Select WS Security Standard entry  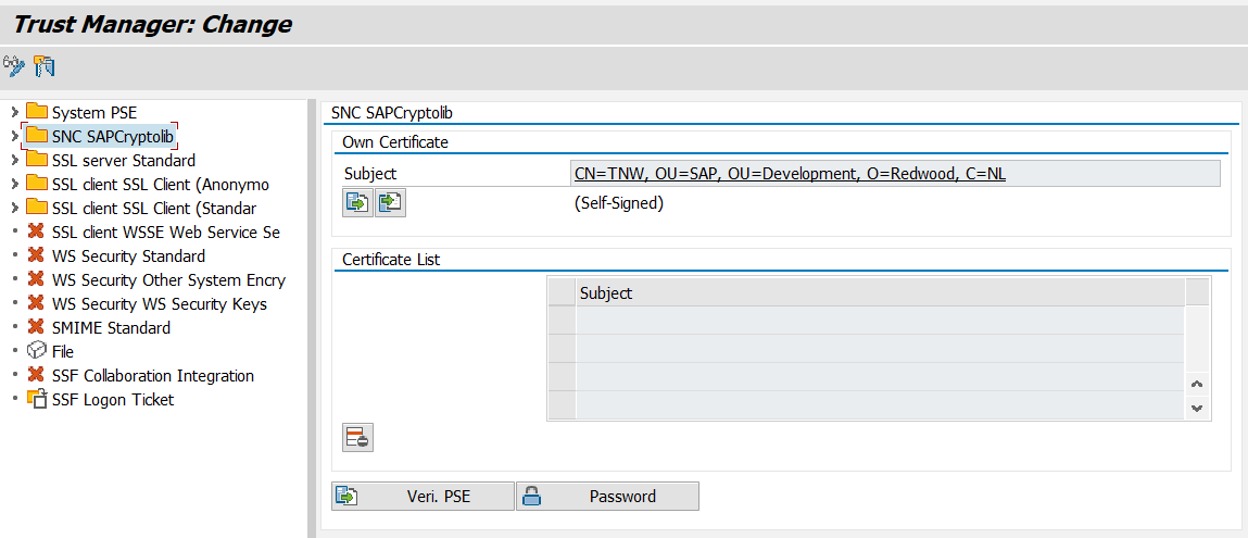pyautogui.click(x=128, y=256)
